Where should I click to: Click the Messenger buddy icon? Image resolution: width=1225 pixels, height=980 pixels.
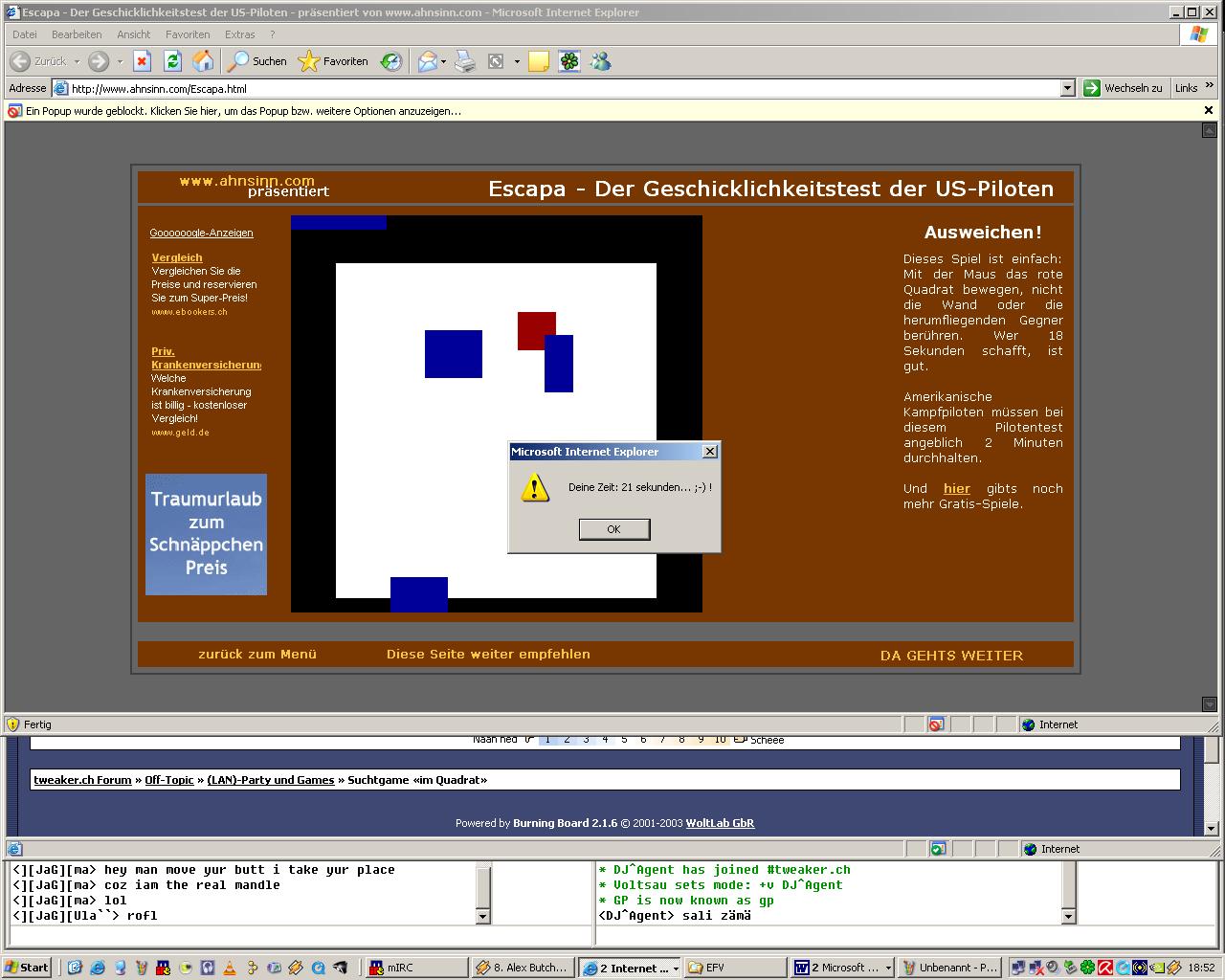(600, 61)
